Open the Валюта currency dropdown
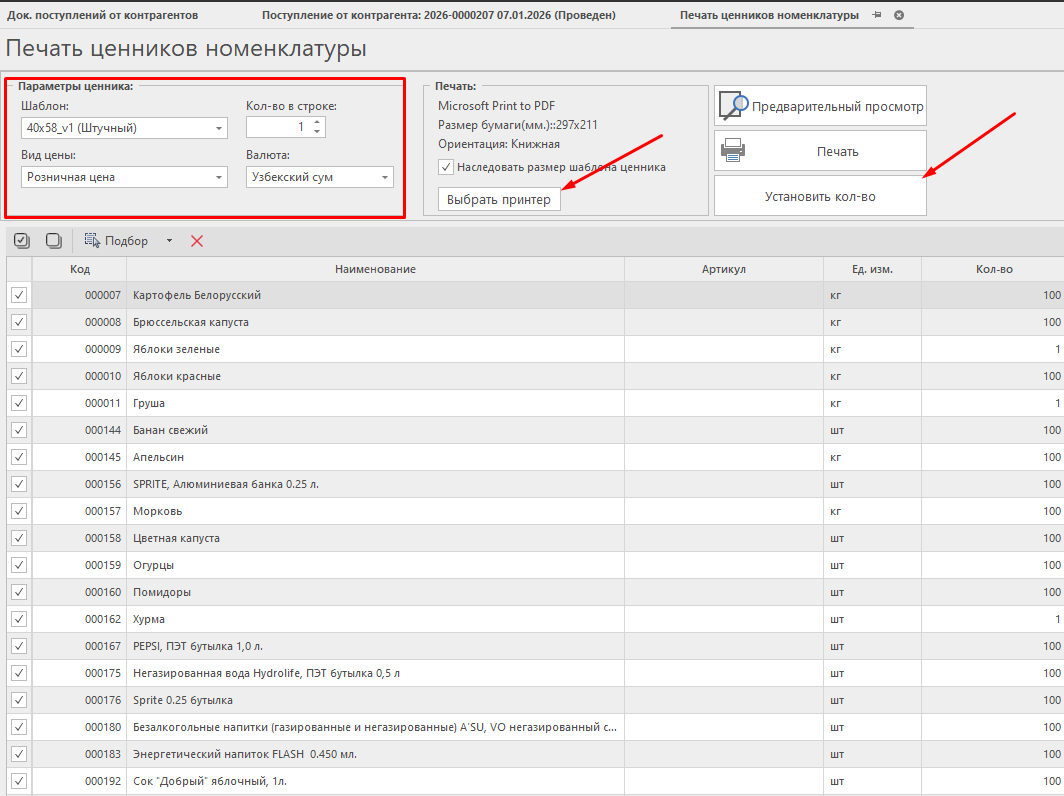The width and height of the screenshot is (1064, 796). click(x=384, y=178)
